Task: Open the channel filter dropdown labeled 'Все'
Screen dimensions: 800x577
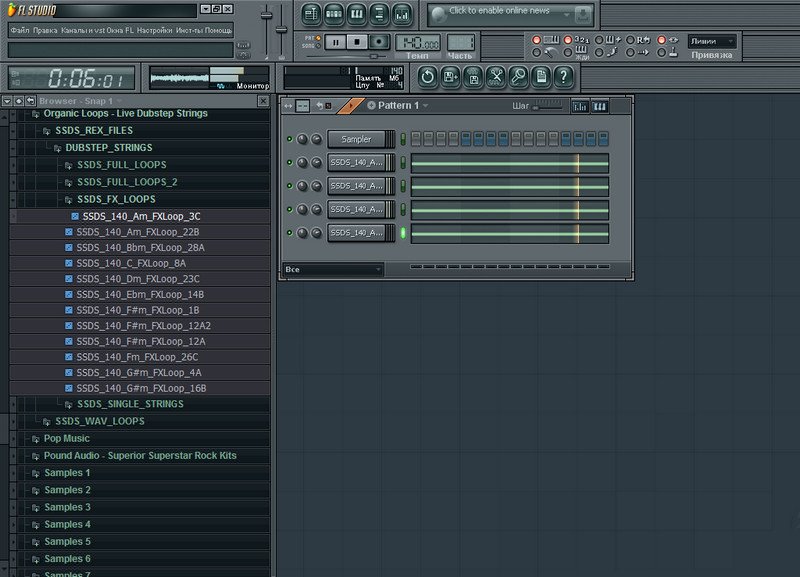Action: 332,269
